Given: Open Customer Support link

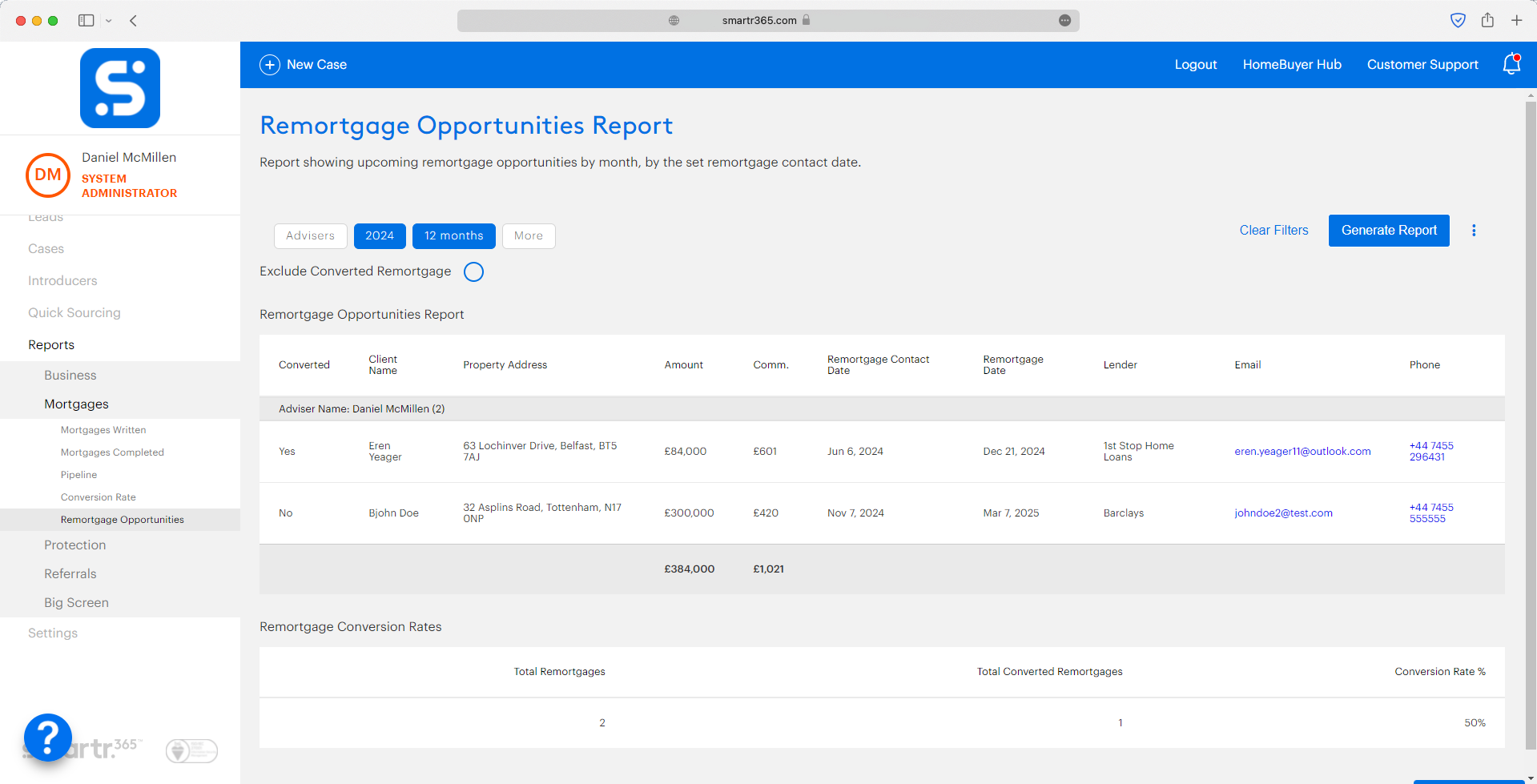Looking at the screenshot, I should pyautogui.click(x=1422, y=65).
